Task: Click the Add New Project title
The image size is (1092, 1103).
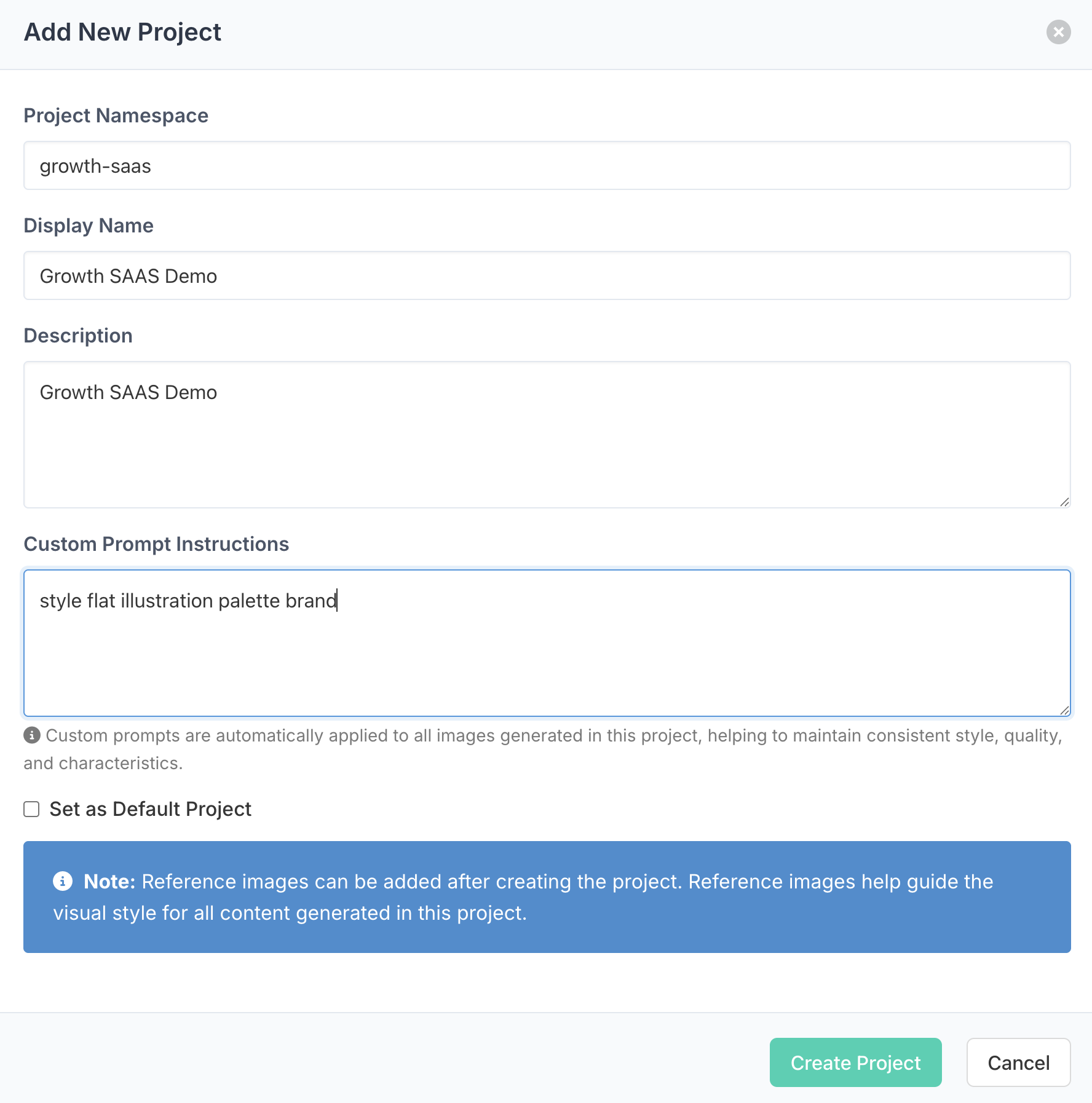Action: tap(122, 32)
